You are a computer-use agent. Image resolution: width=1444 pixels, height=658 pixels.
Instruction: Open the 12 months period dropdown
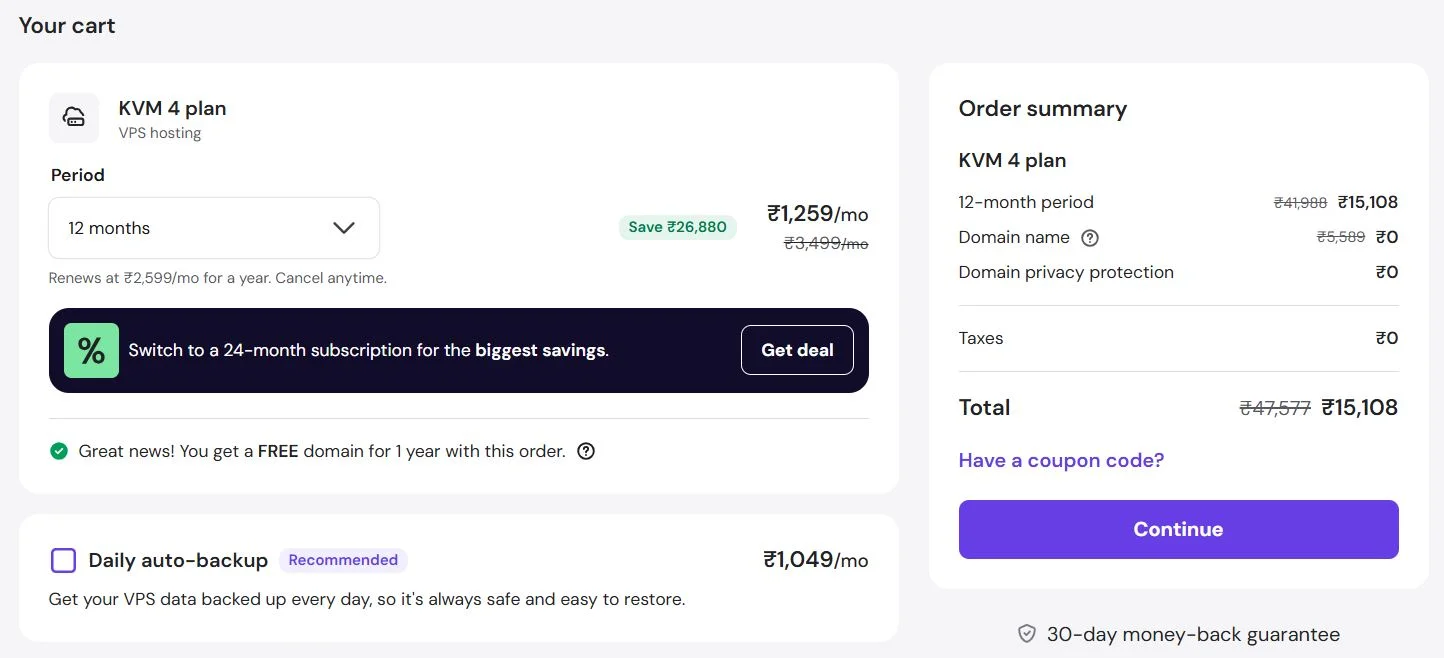[x=214, y=228]
